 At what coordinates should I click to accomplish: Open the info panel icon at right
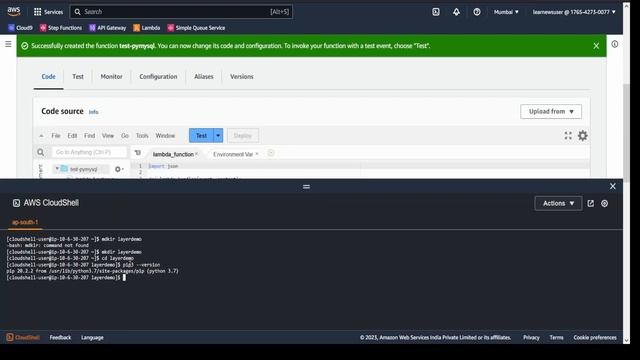click(x=614, y=44)
